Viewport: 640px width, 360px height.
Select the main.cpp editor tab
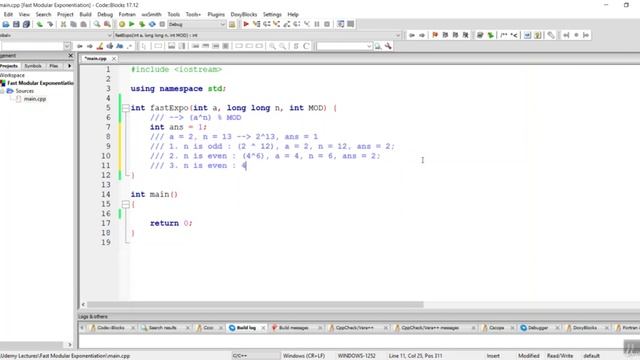[96, 59]
